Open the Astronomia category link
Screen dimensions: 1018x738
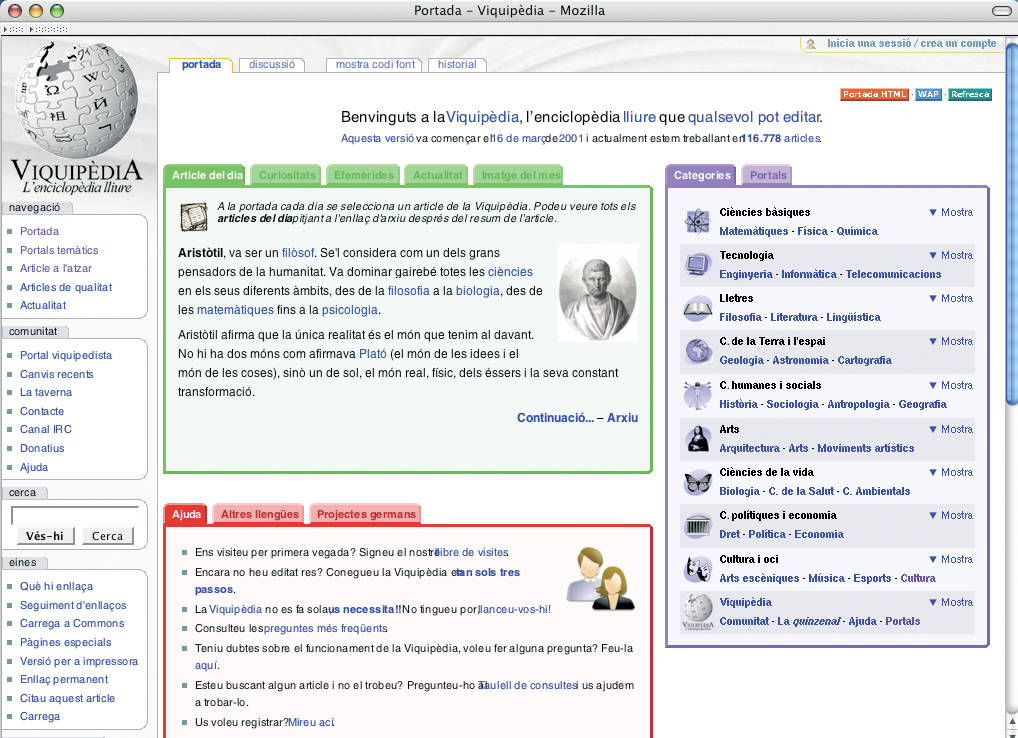pos(801,360)
